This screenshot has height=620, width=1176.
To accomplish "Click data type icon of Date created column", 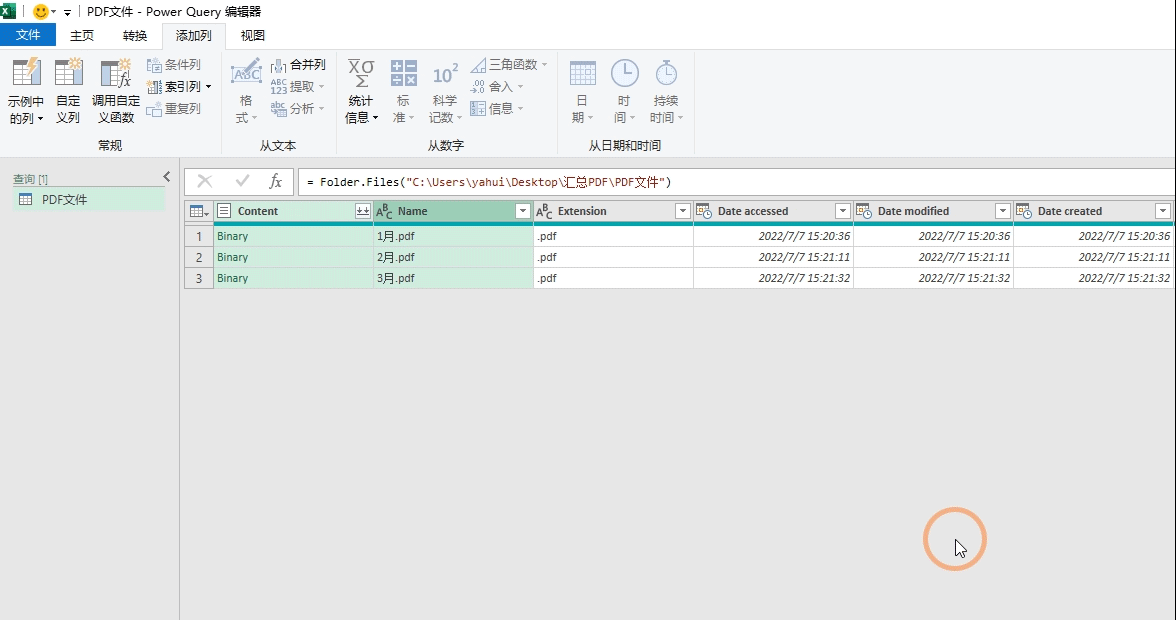I will coord(1024,211).
